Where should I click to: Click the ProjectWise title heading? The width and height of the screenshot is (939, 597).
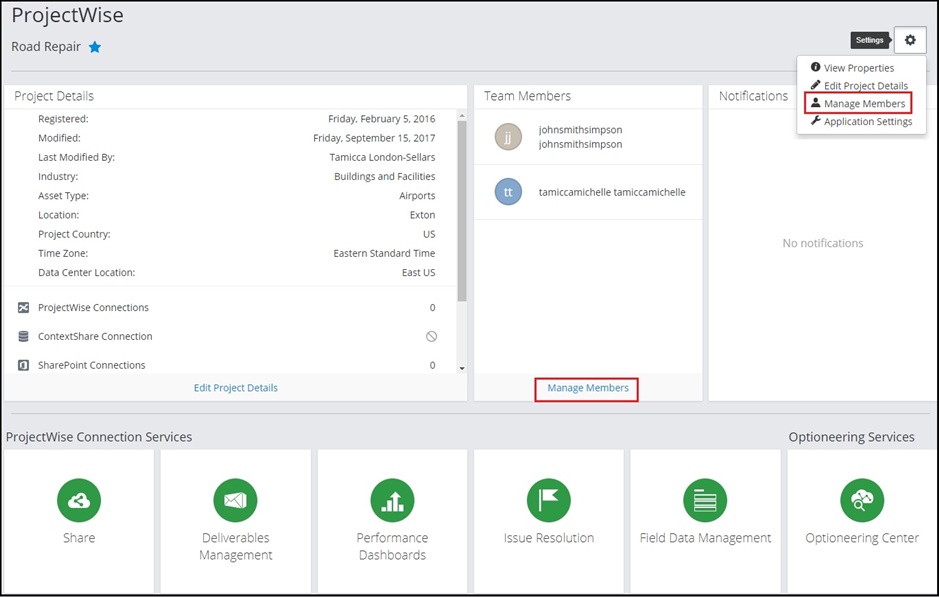(68, 15)
